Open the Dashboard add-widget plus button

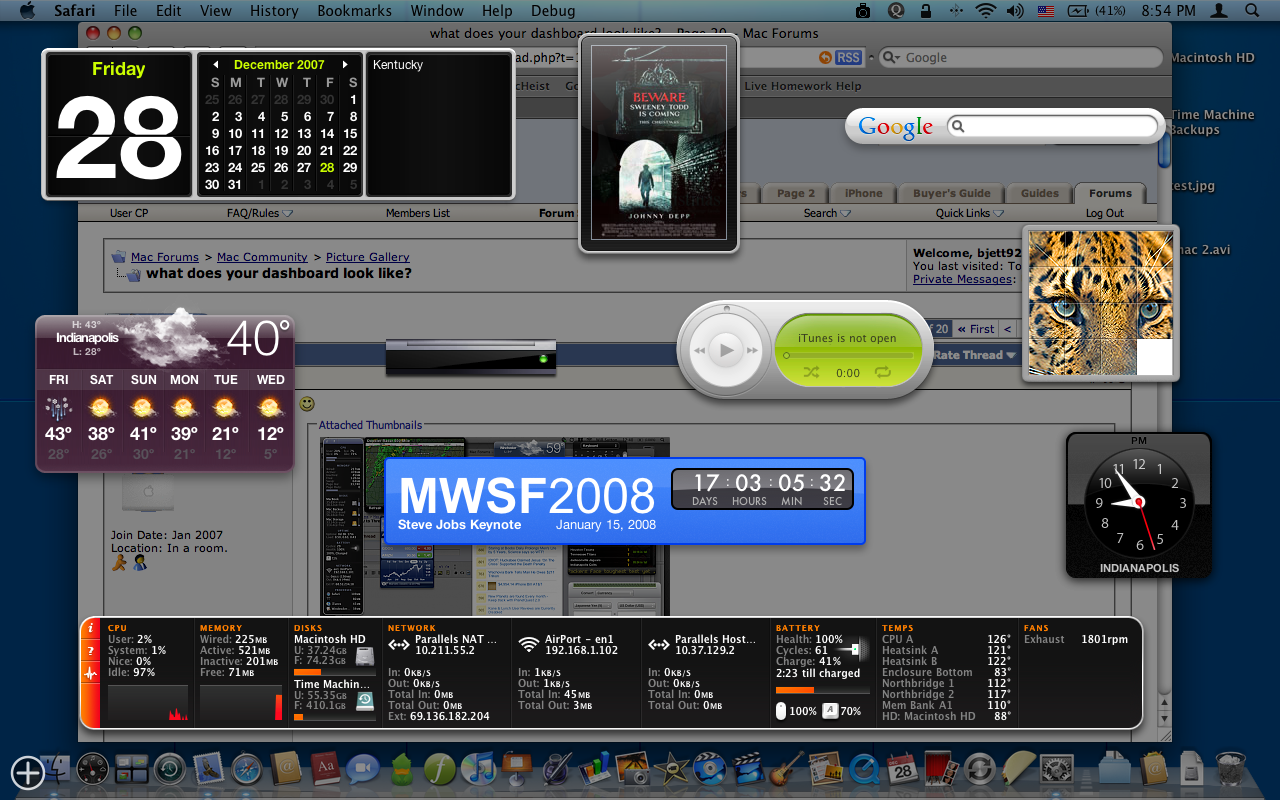[x=27, y=771]
